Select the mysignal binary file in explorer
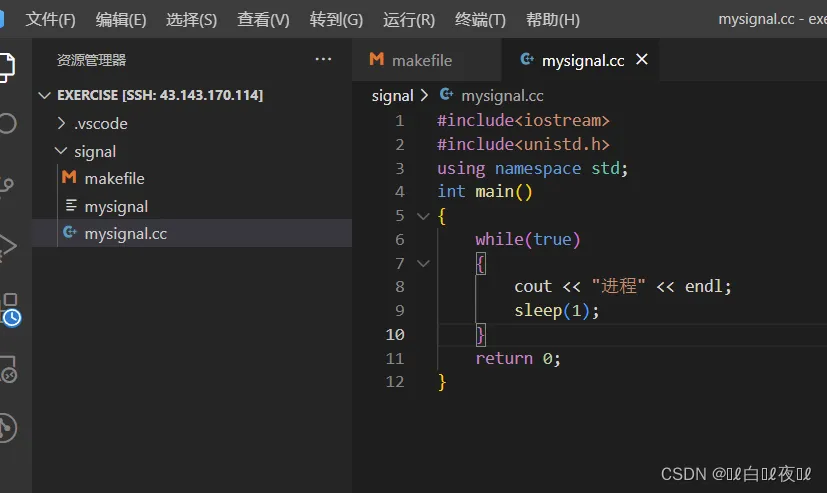This screenshot has height=493, width=827. 116,207
